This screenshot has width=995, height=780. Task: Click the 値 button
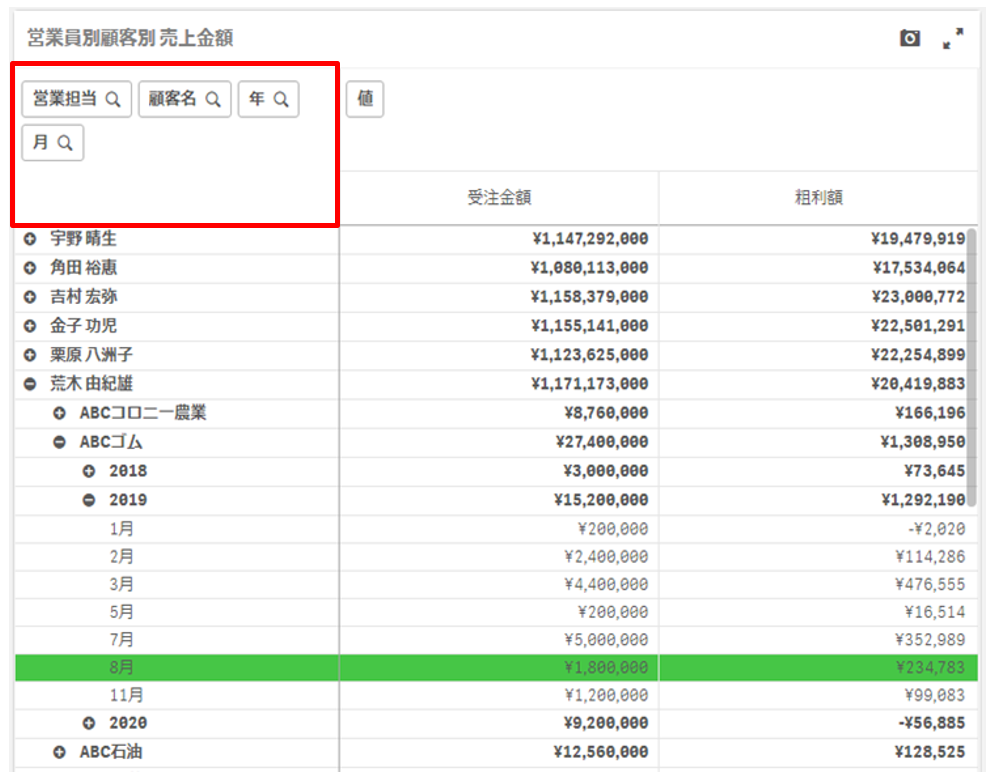tap(365, 100)
